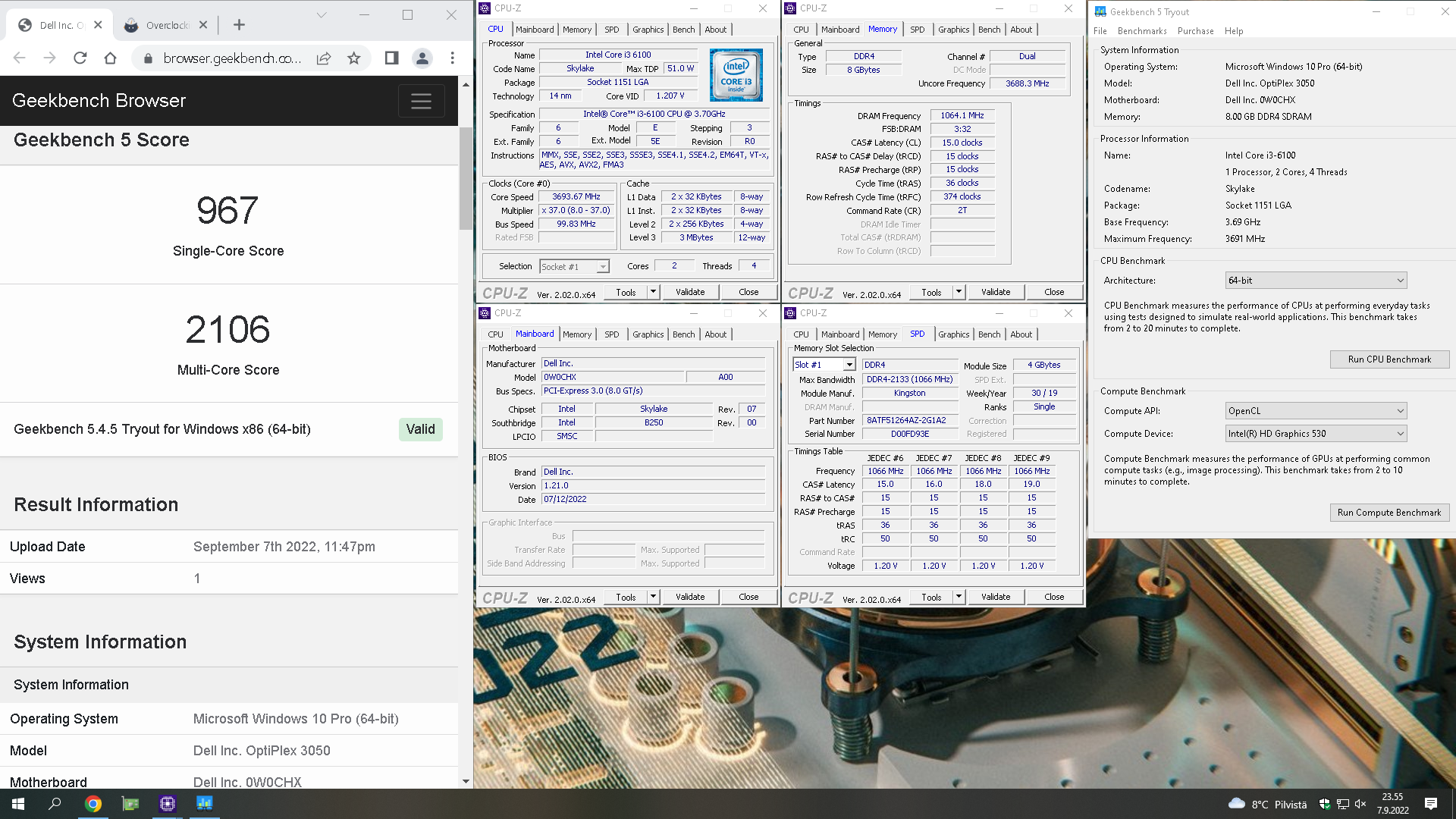Click the page scrollbar down arrow

point(466,781)
